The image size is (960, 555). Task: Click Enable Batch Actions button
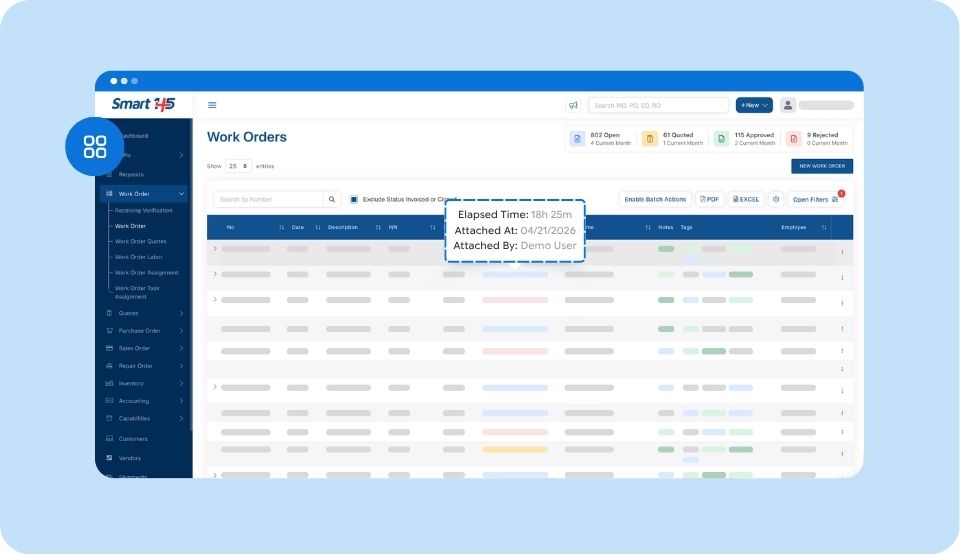coord(655,199)
